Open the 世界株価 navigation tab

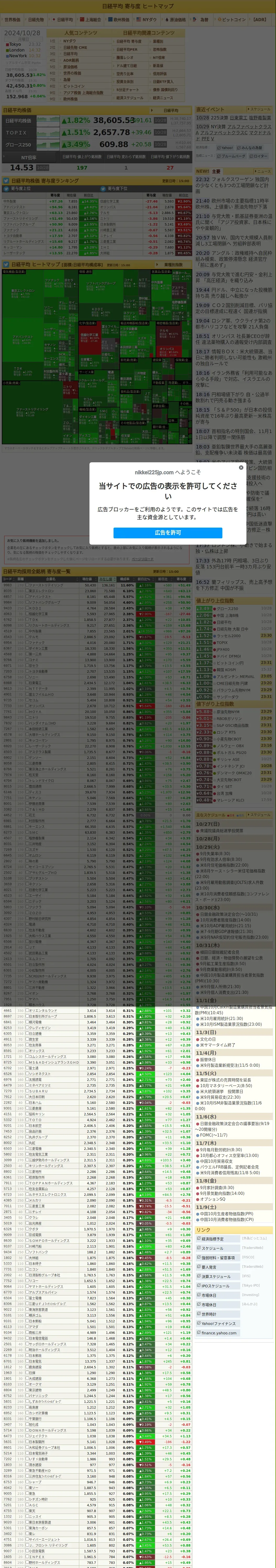[x=12, y=20]
